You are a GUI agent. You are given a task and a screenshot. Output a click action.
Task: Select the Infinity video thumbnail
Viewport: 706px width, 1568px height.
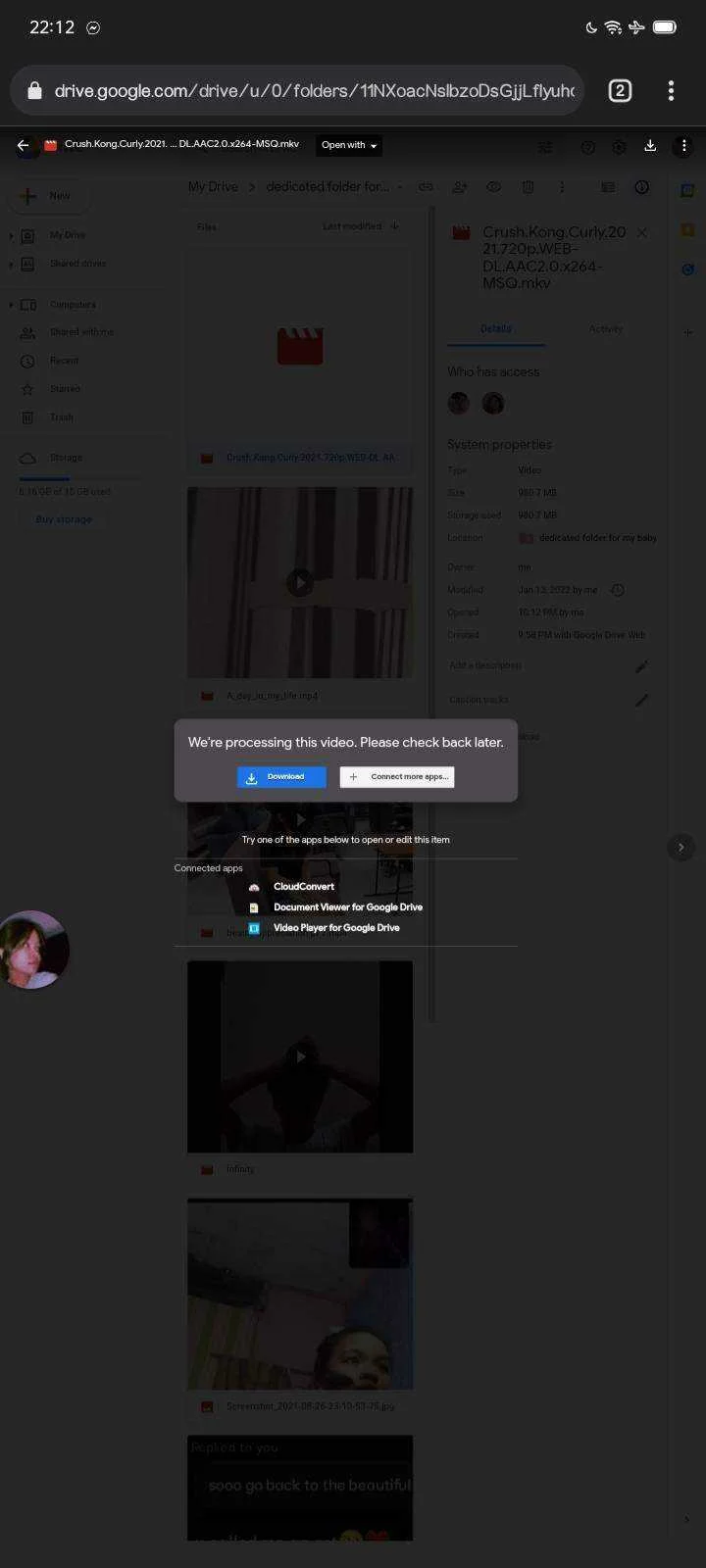(x=300, y=1056)
